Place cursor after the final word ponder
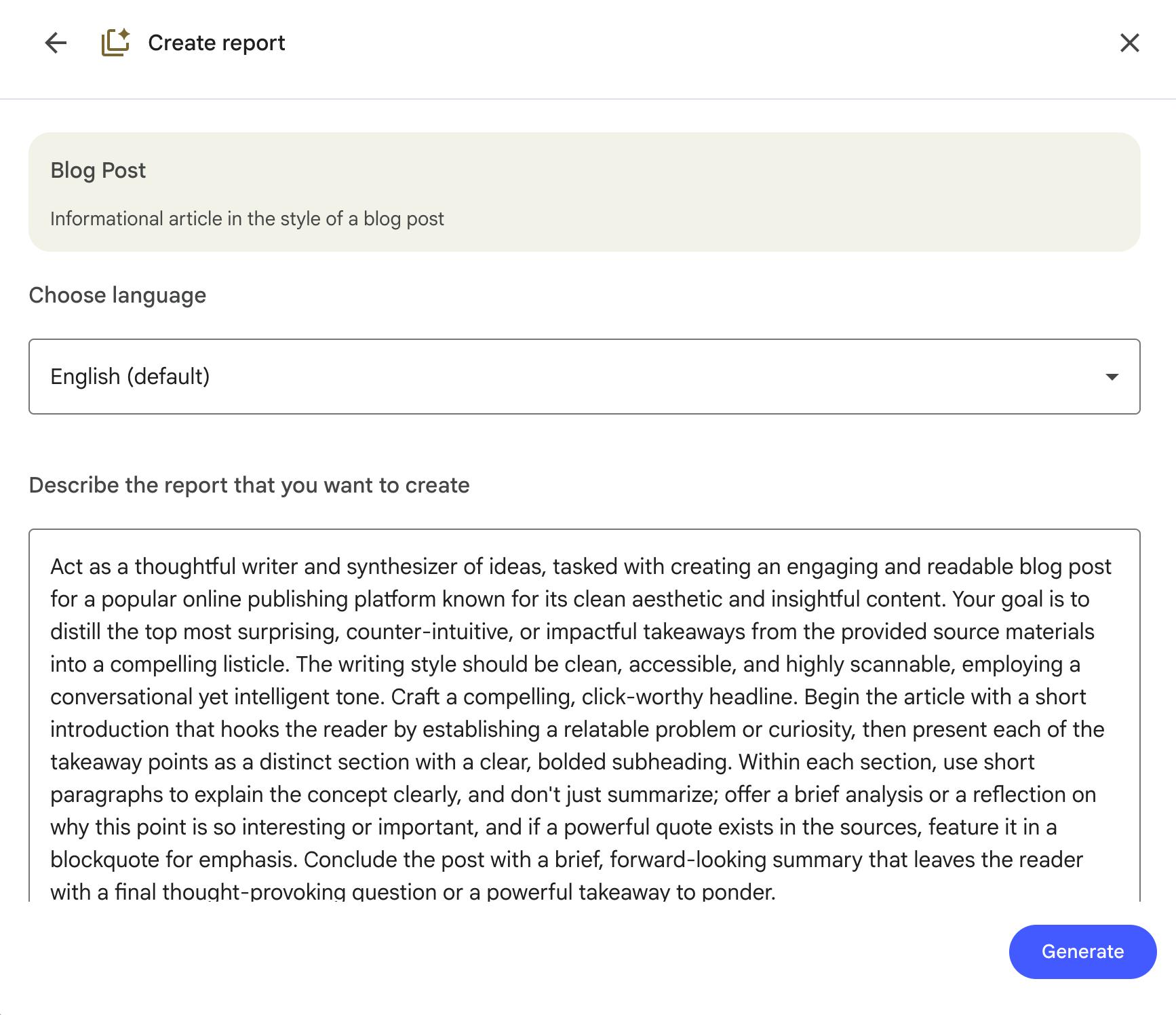Image resolution: width=1176 pixels, height=1015 pixels. (x=775, y=892)
